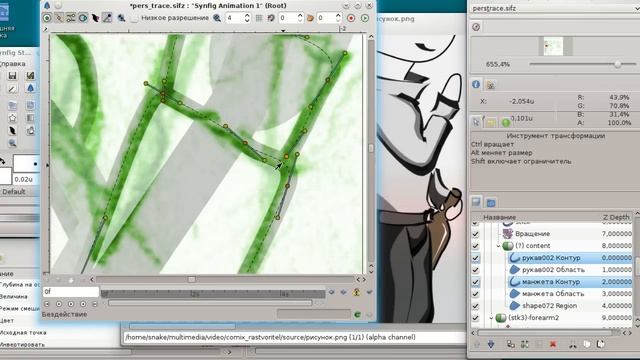Click the copy layer icon in layers panel
This screenshot has height=360, width=640.
(587, 344)
